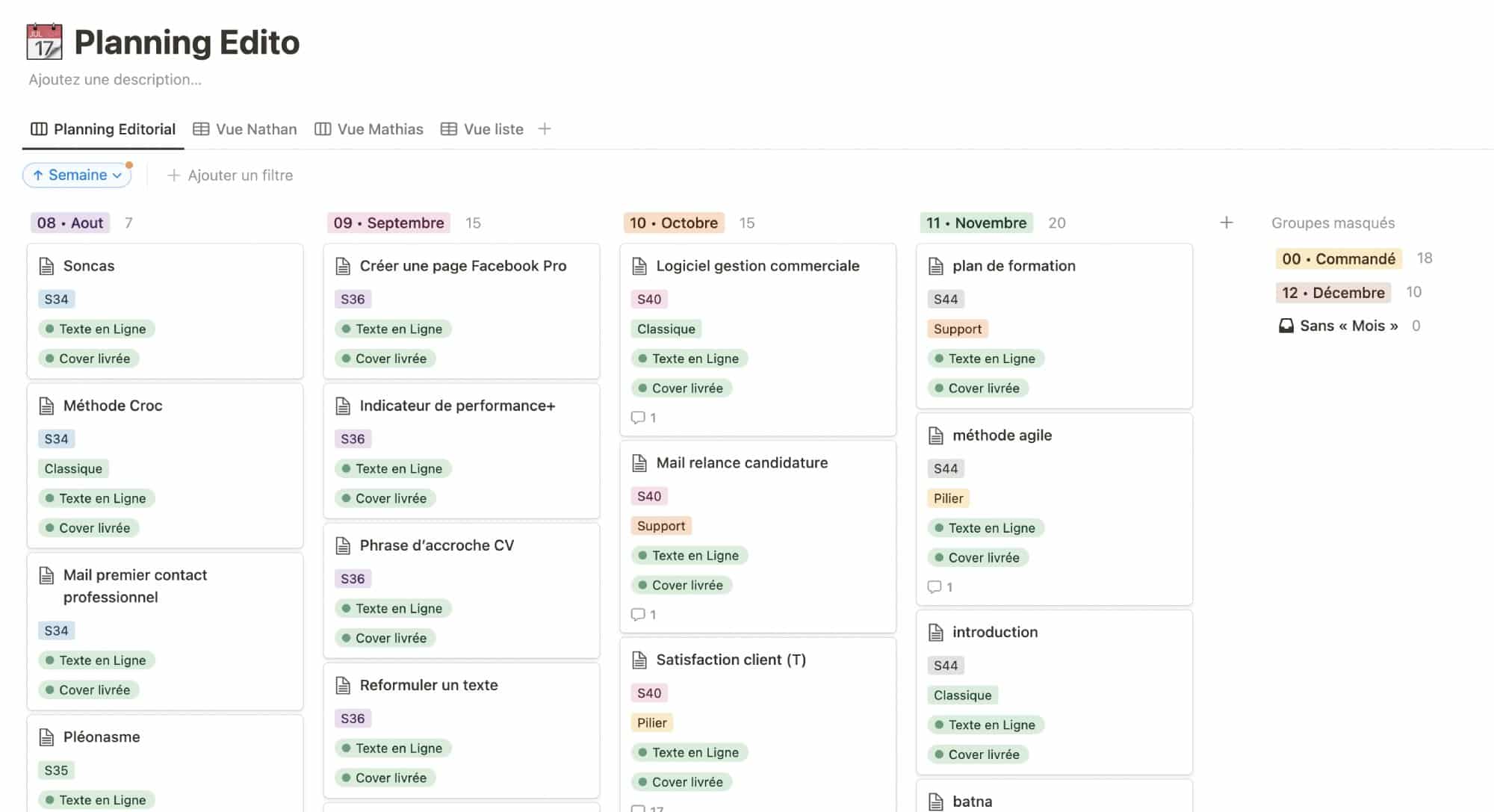The width and height of the screenshot is (1494, 812).
Task: Show hidden group 00 • Commandé
Action: tap(1338, 258)
